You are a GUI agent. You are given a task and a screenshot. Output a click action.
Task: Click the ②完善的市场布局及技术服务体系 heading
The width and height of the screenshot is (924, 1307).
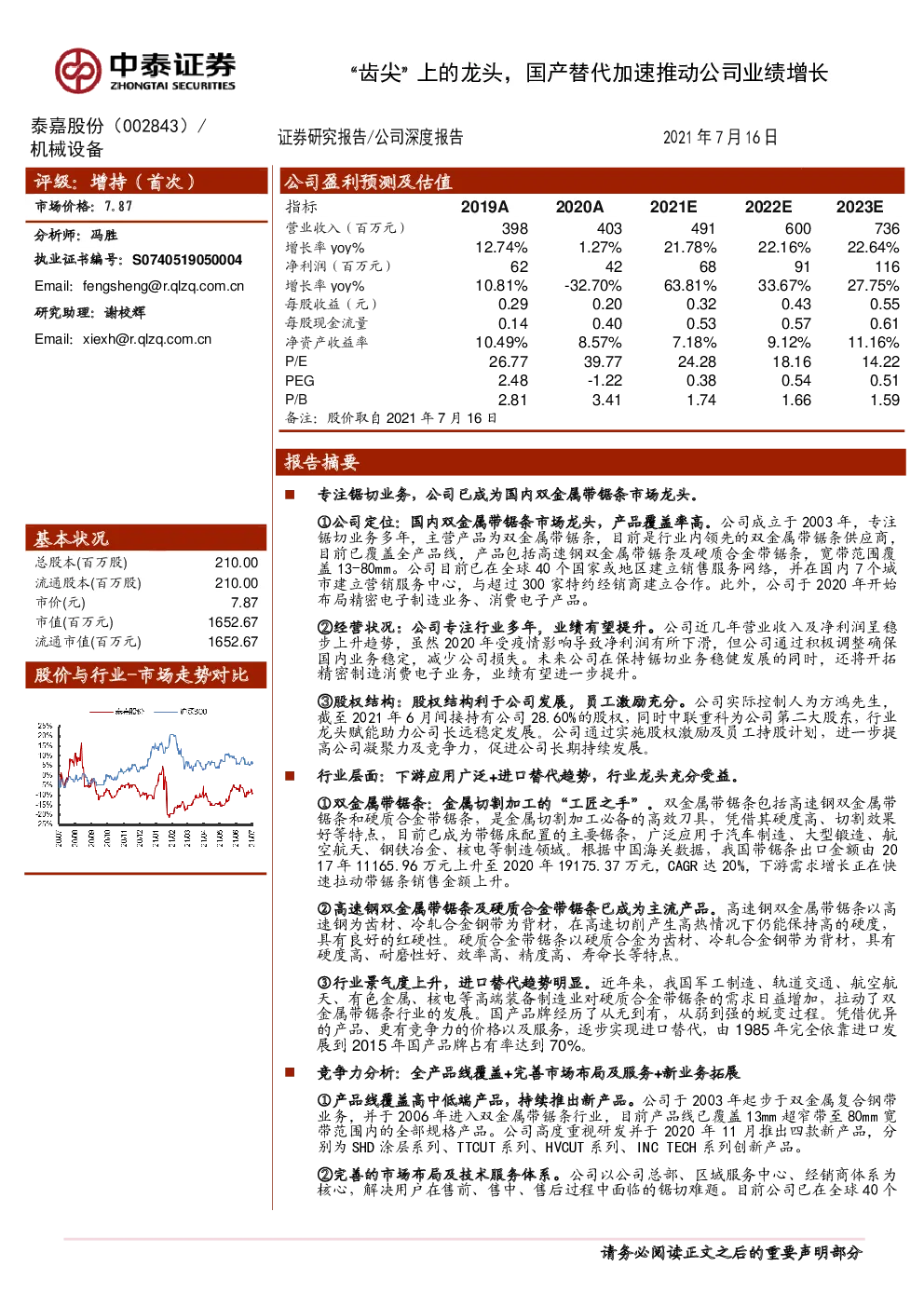(x=440, y=1175)
